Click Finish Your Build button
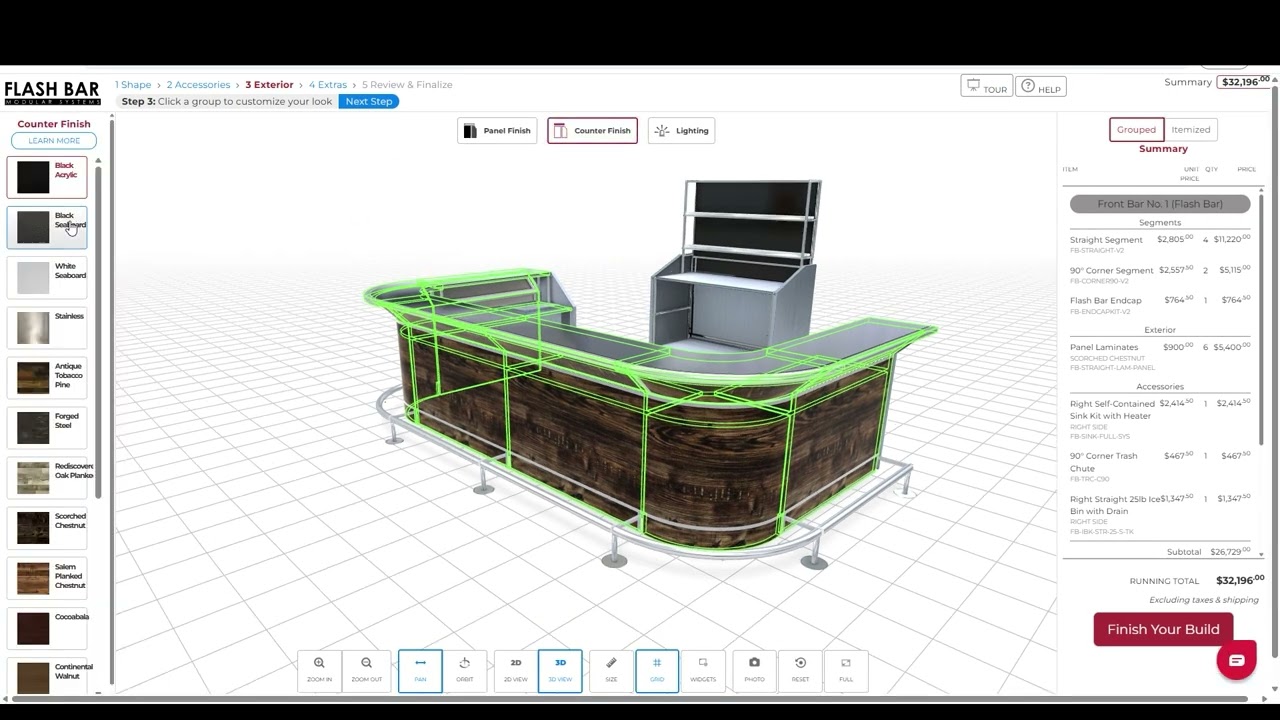The image size is (1280, 720). [x=1163, y=629]
